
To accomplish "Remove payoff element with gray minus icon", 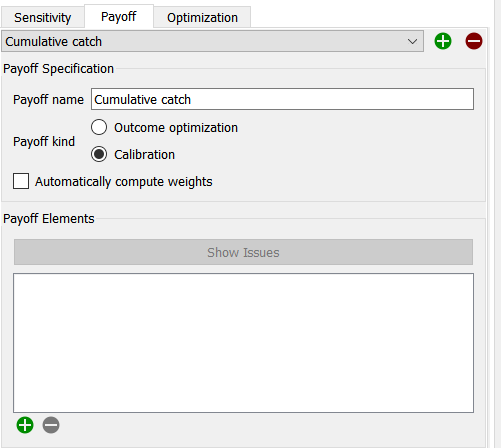I will tap(51, 425).
